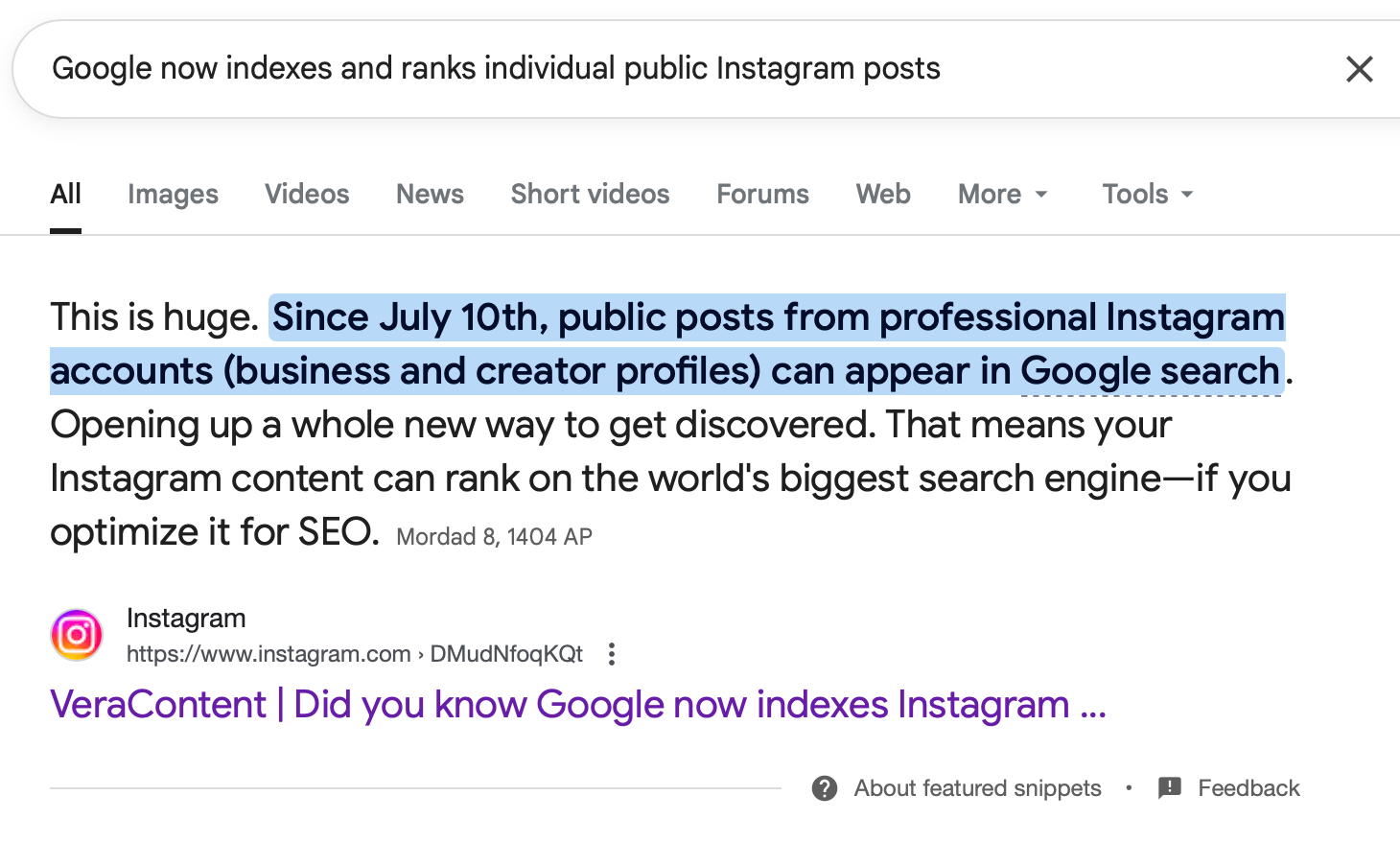Image resolution: width=1400 pixels, height=842 pixels.
Task: Select the Short videos tab
Action: [590, 195]
